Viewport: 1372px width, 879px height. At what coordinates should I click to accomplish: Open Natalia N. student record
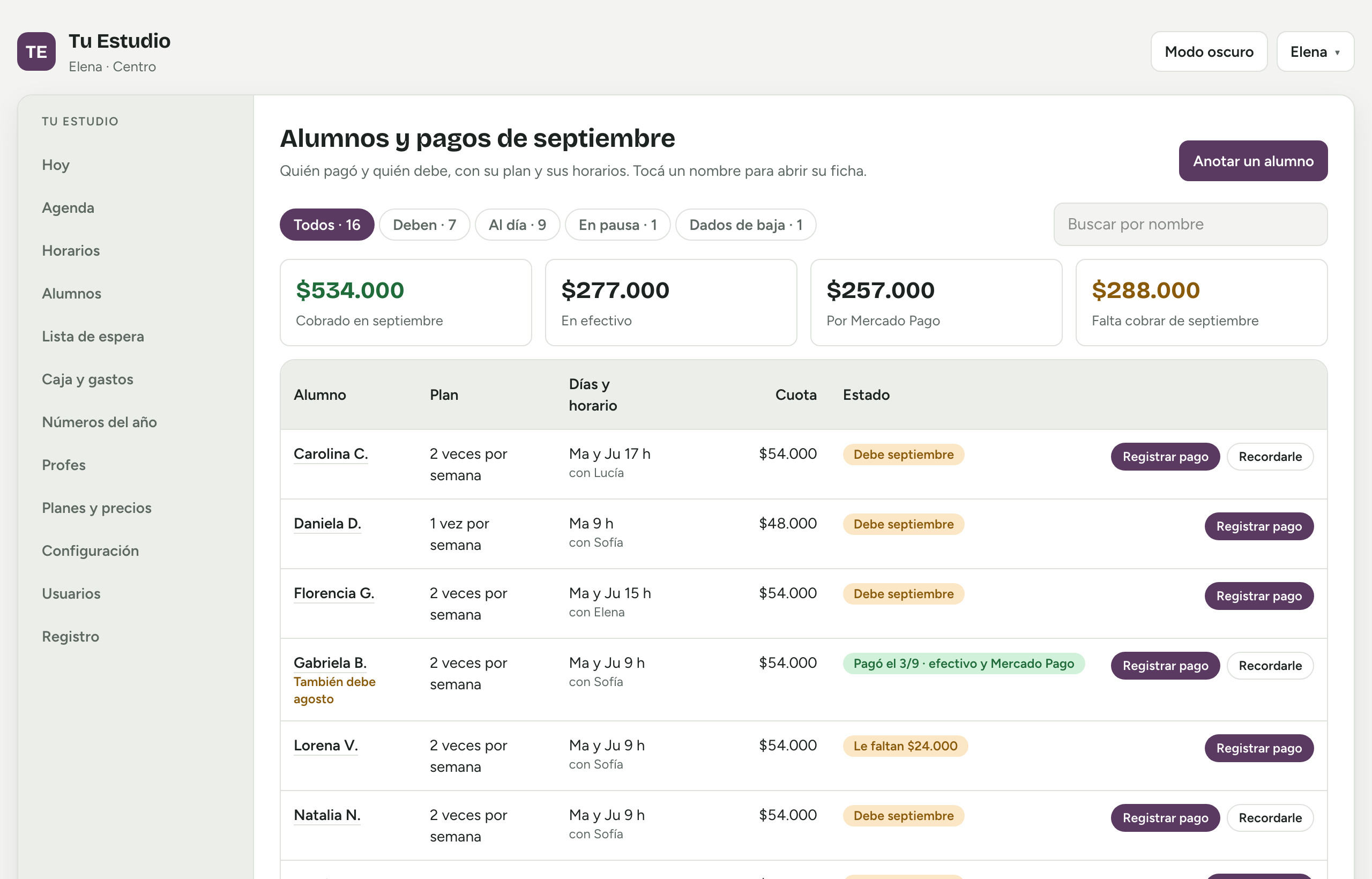point(327,815)
